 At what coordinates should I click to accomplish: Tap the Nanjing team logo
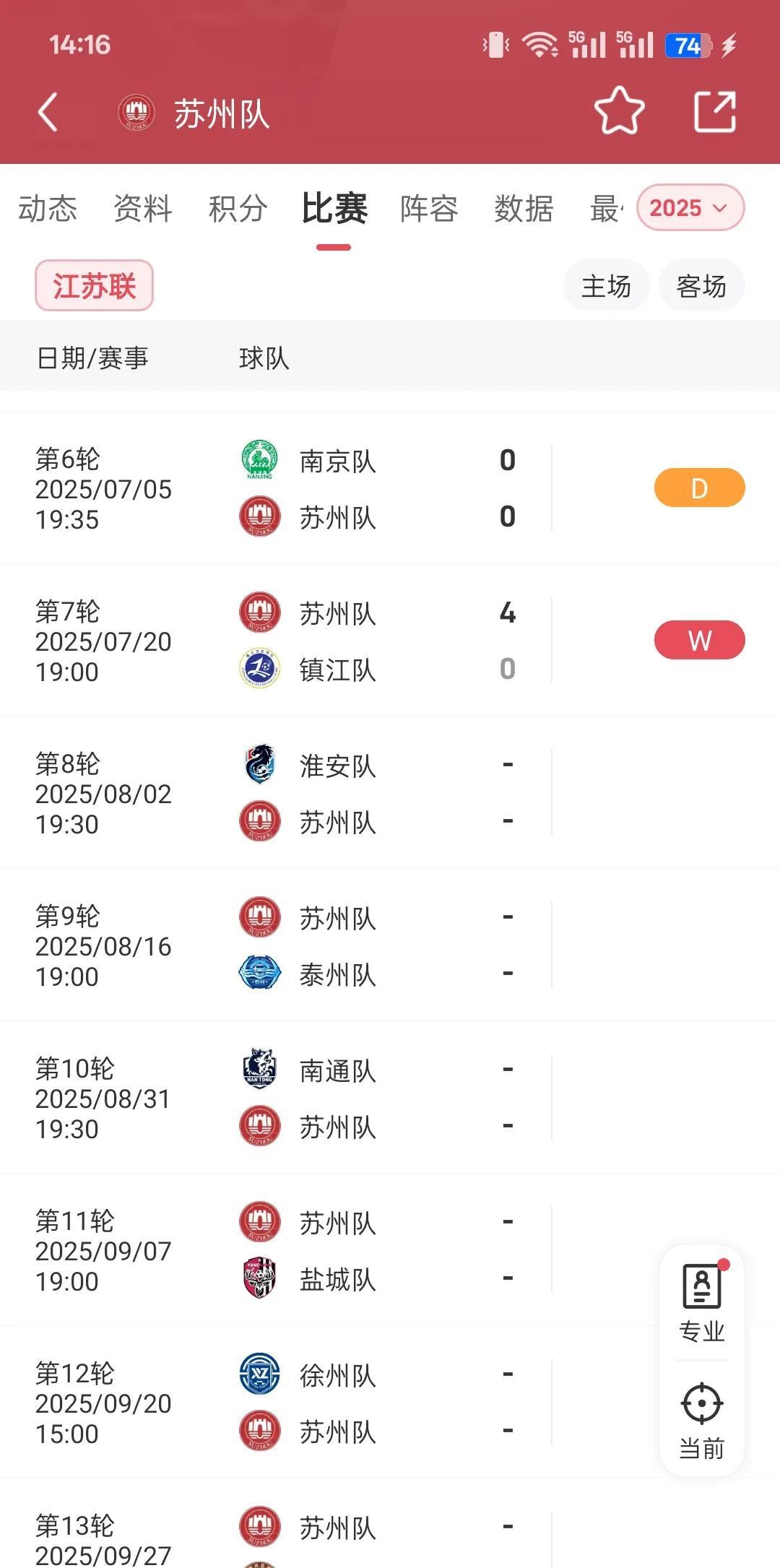pyautogui.click(x=259, y=460)
